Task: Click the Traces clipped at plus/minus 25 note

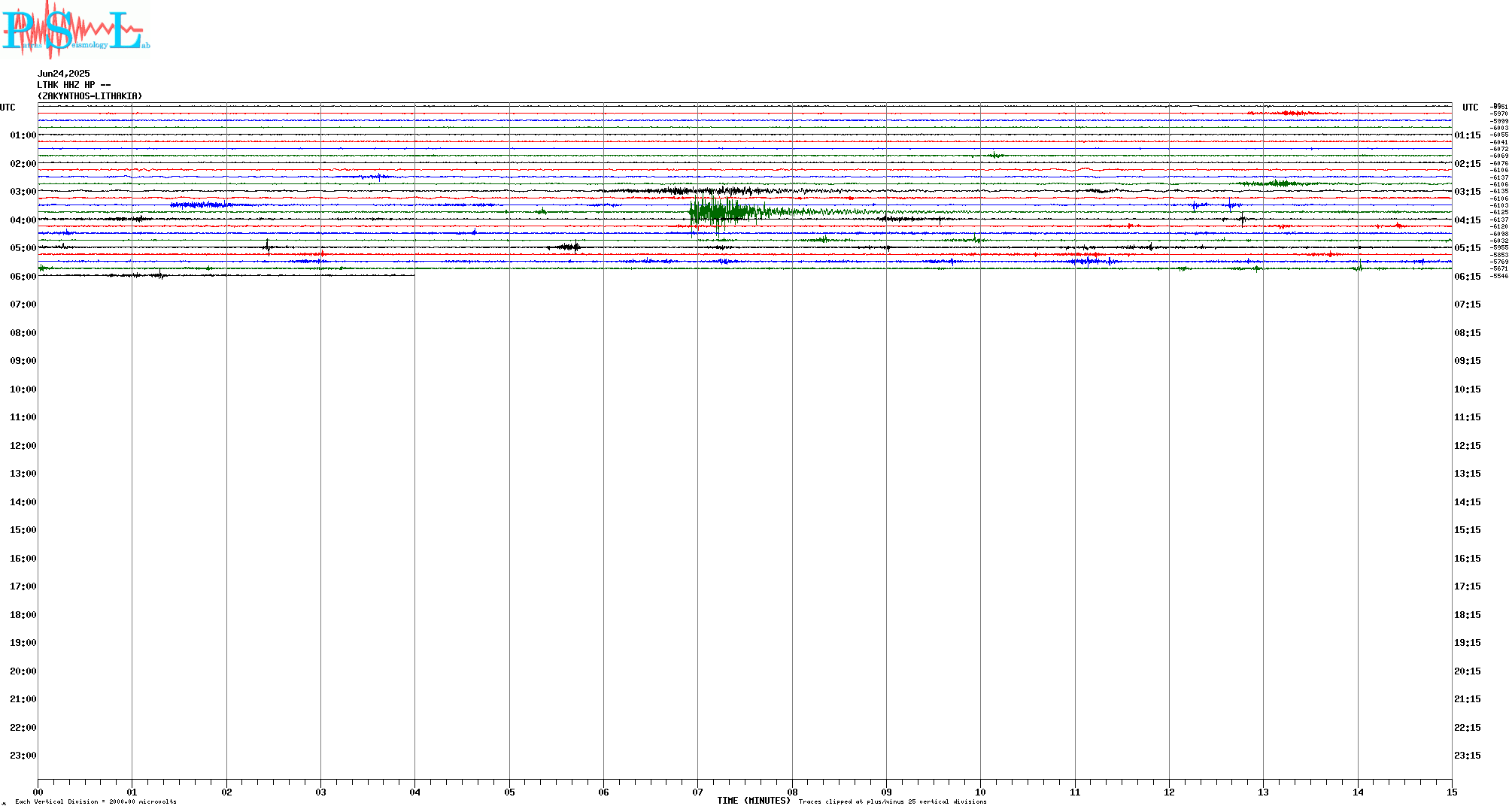Action: [x=893, y=801]
